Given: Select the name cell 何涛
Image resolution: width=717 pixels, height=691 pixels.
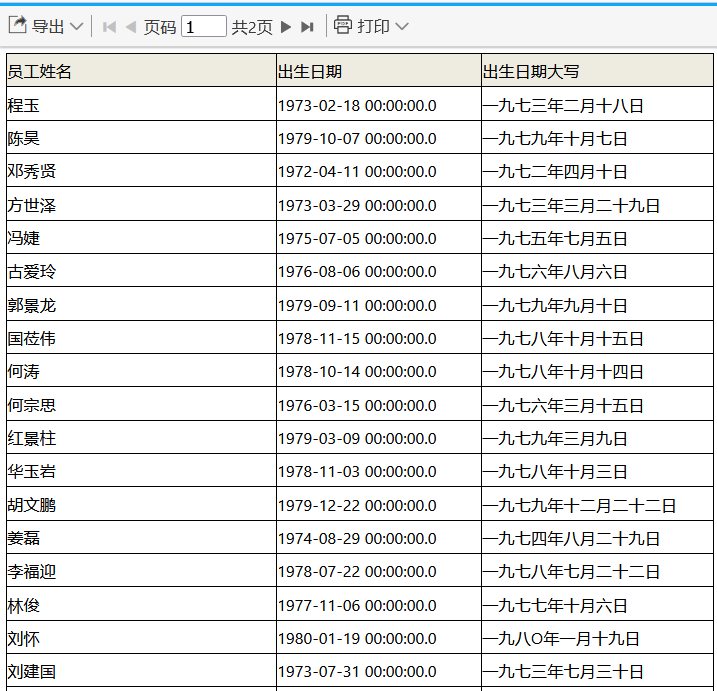Looking at the screenshot, I should (141, 370).
